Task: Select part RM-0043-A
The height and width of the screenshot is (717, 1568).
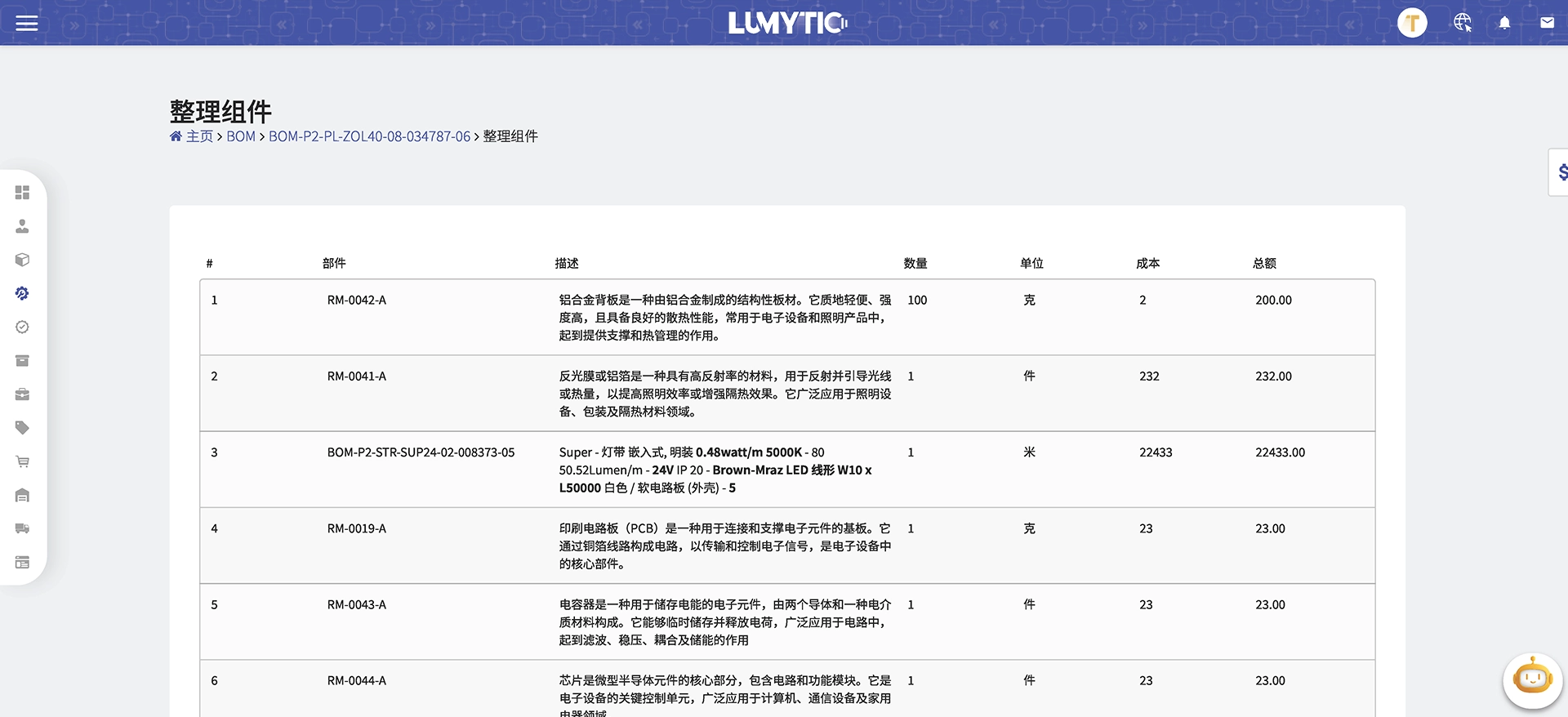Action: [x=357, y=605]
